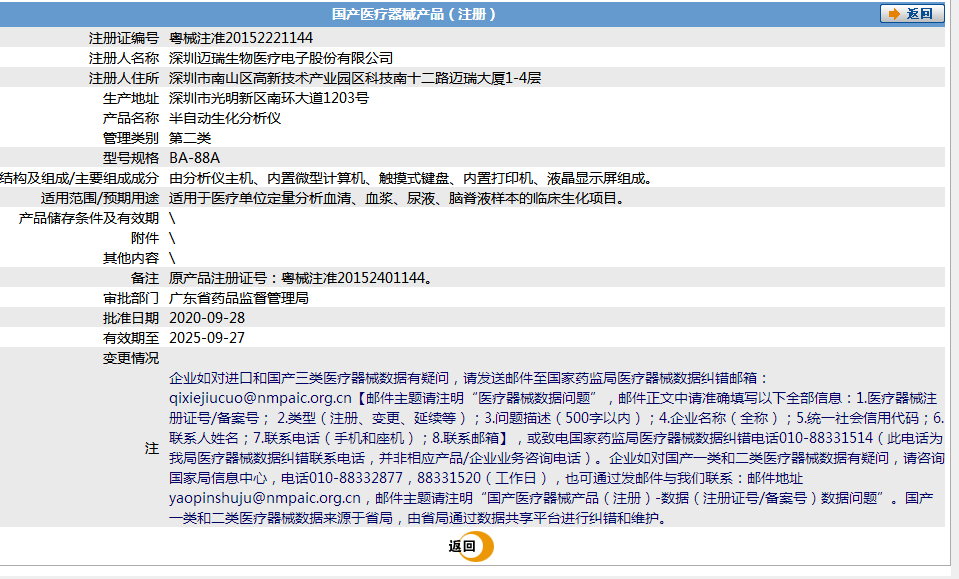Click the label 批准日期
This screenshot has width=959, height=579.
click(x=131, y=318)
